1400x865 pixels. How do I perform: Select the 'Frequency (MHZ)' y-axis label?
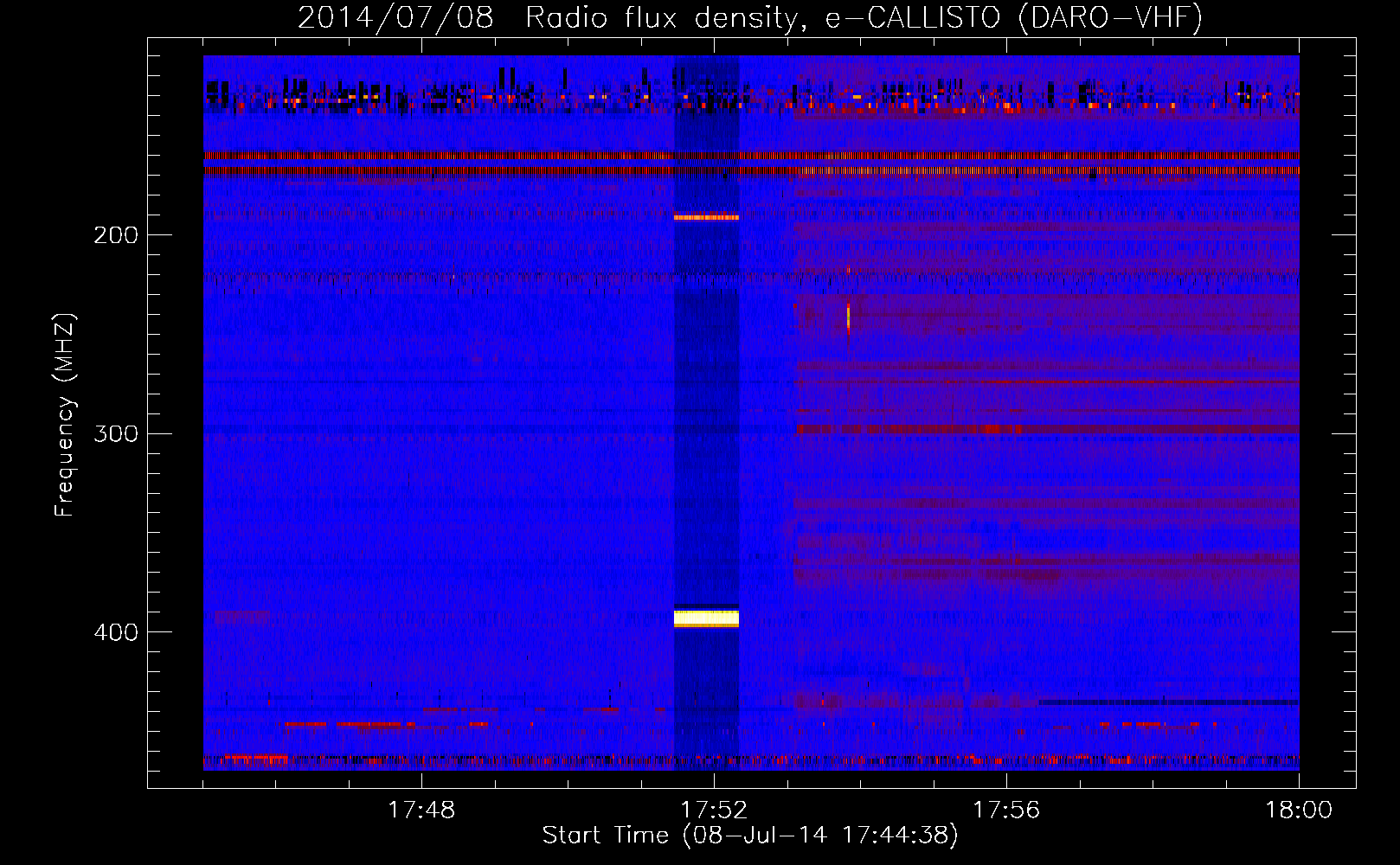point(65,415)
